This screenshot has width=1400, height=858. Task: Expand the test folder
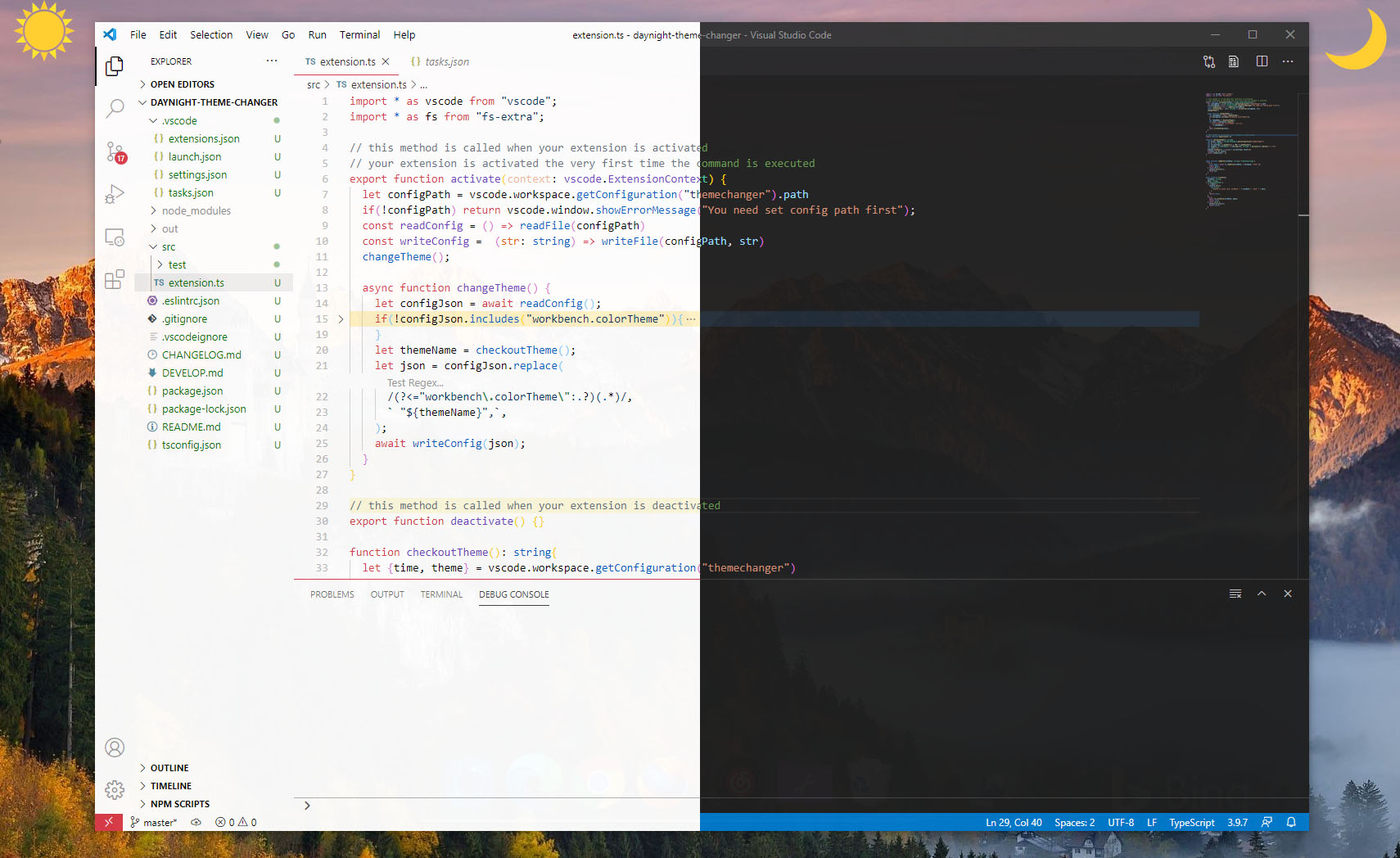(x=213, y=264)
